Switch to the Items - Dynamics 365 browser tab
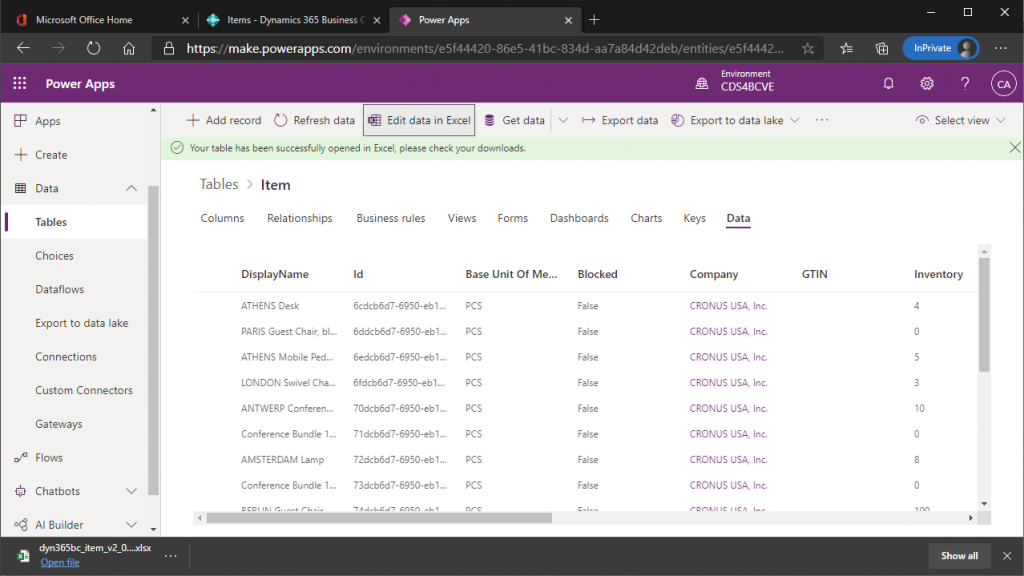Image resolution: width=1024 pixels, height=576 pixels. pos(293,20)
